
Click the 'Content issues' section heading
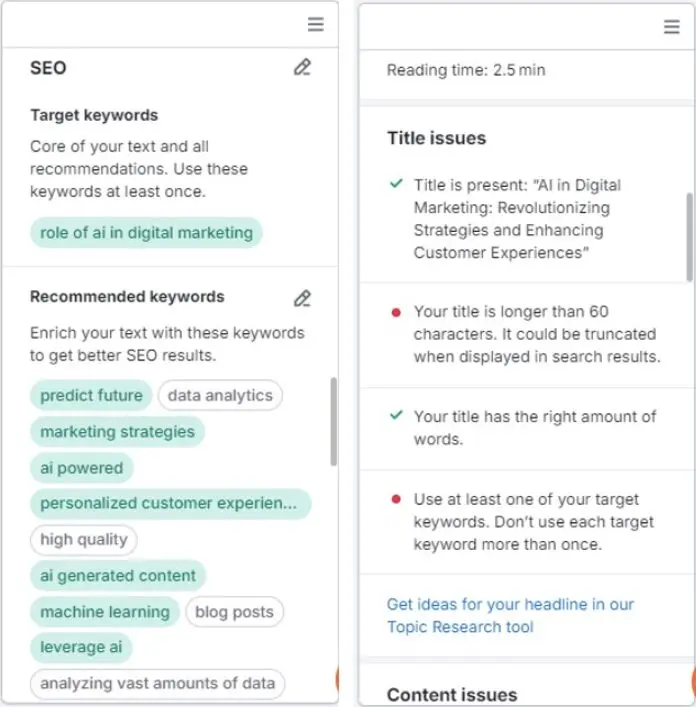(x=452, y=695)
